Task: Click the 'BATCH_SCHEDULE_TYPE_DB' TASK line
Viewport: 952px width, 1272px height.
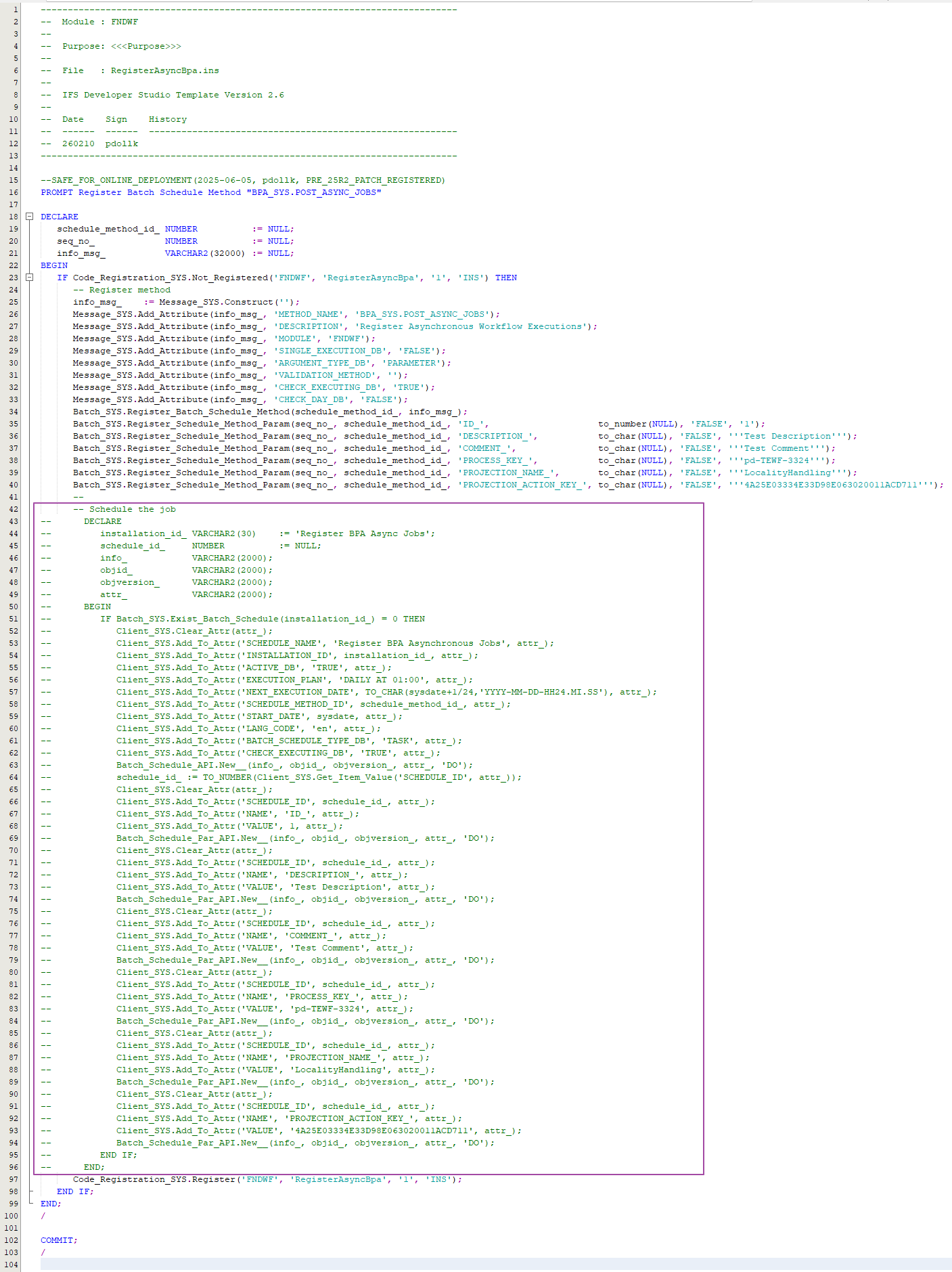Action: (x=289, y=741)
